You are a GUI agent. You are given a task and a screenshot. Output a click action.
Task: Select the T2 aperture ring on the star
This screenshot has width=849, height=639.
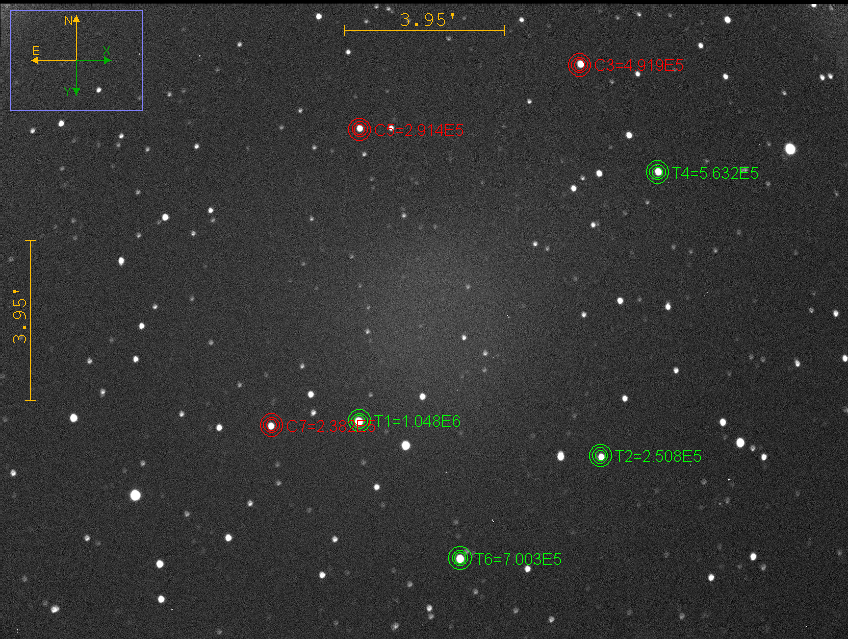(x=600, y=456)
